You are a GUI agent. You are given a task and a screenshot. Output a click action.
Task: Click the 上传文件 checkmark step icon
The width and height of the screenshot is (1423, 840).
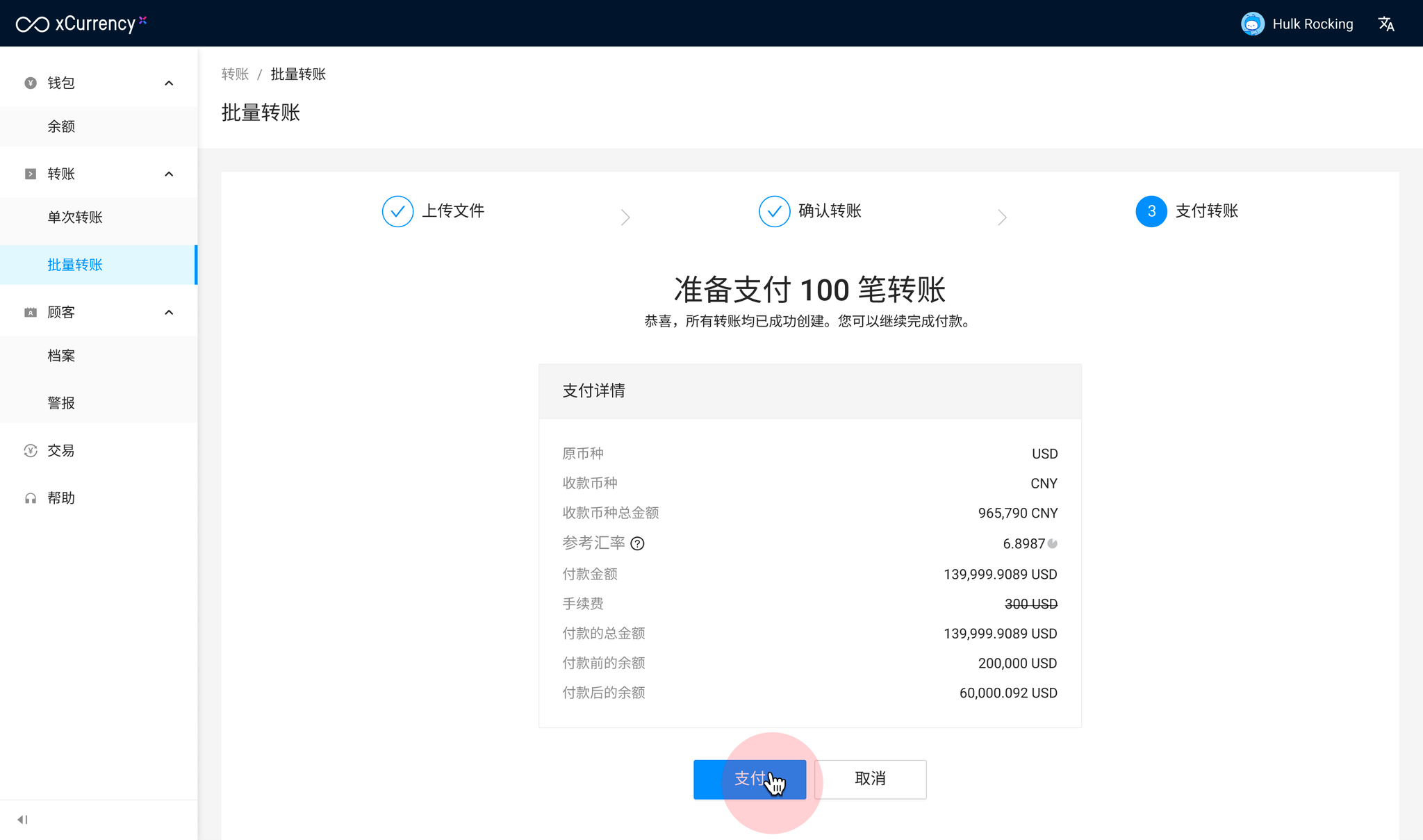tap(397, 211)
